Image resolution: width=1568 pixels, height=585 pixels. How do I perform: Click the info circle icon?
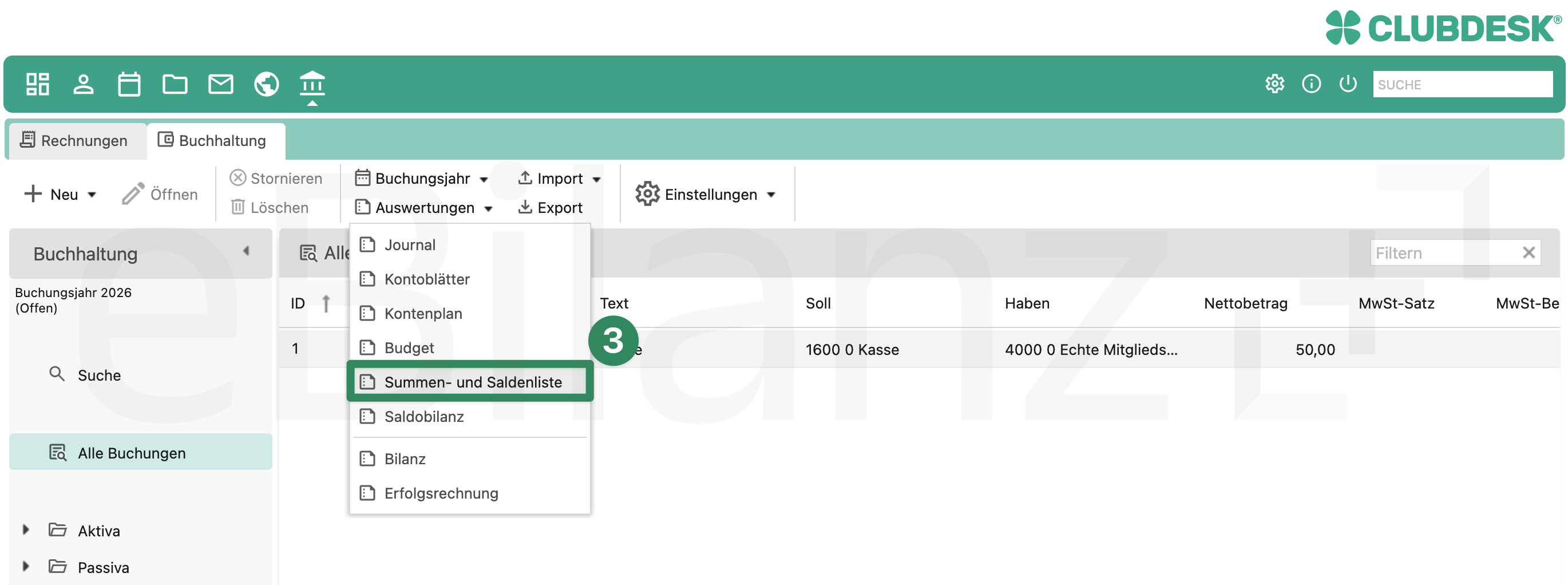point(1311,84)
